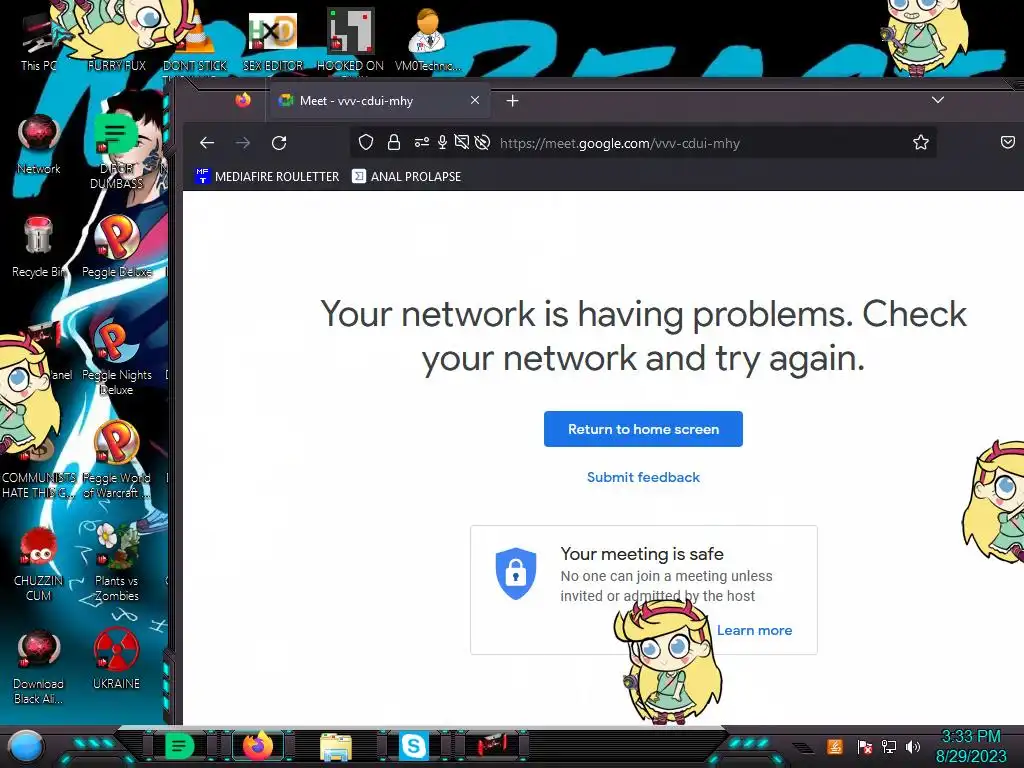Open the clock showing 3:33 PM
The image size is (1024, 768).
[x=971, y=746]
